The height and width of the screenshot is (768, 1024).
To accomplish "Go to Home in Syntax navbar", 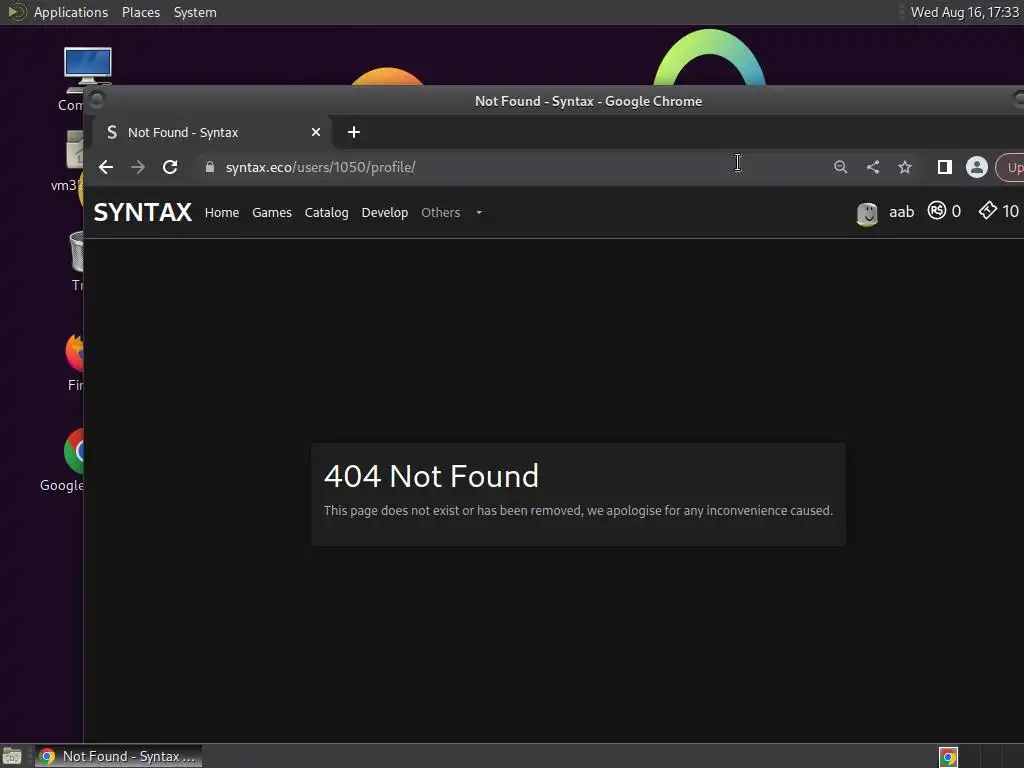I will point(222,213).
